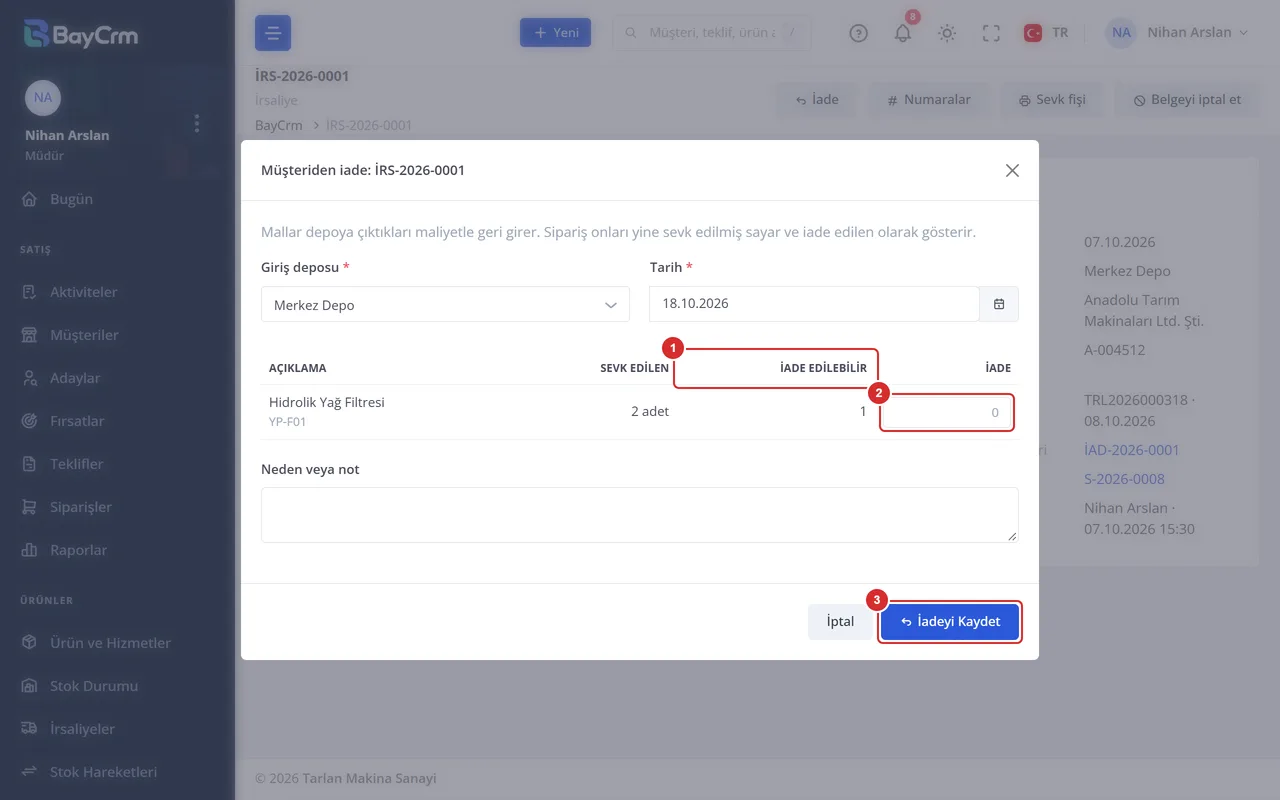This screenshot has width=1280, height=800.
Task: Click the Tarih date input field
Action: click(814, 304)
